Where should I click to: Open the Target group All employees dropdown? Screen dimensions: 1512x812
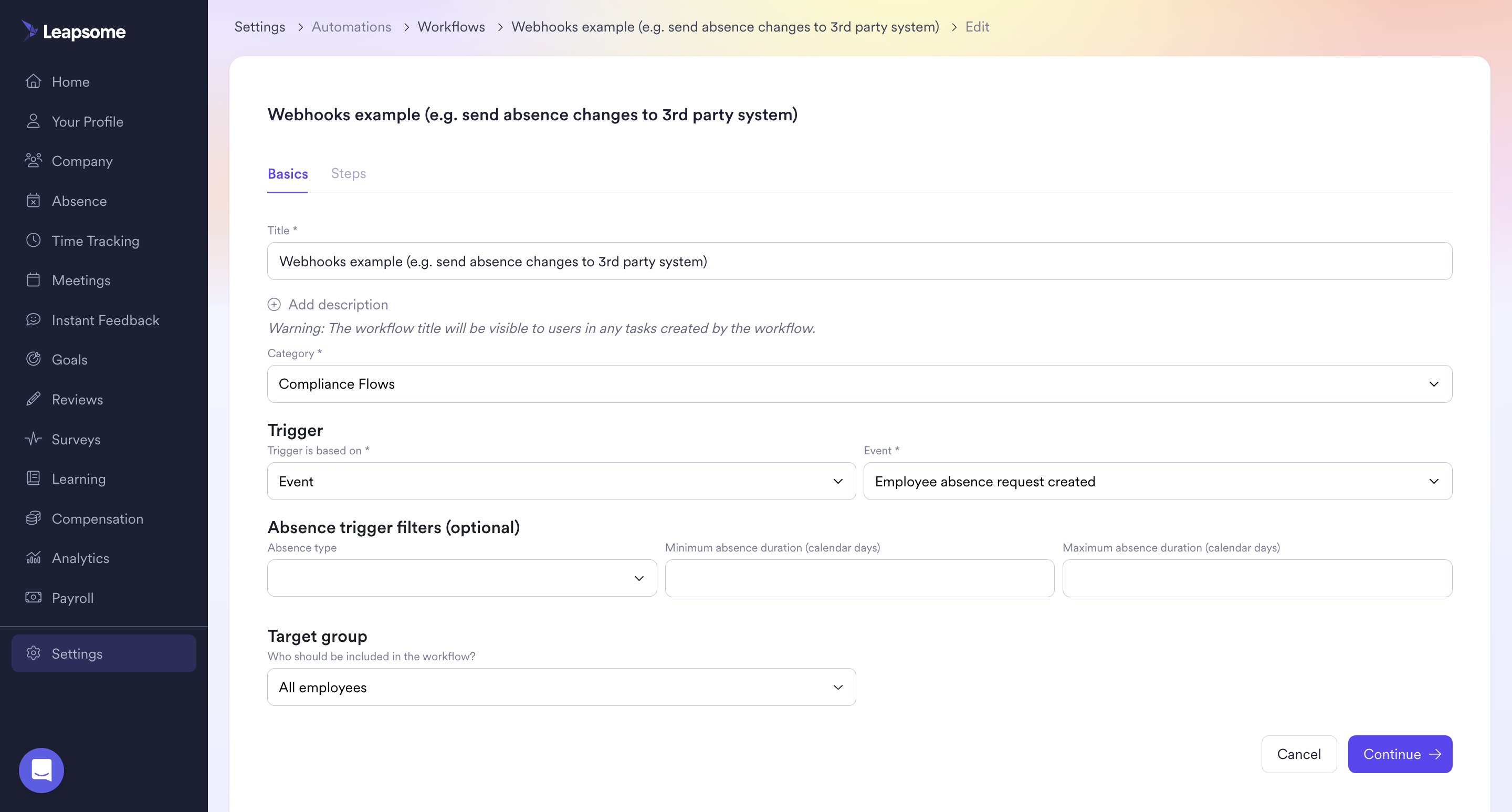561,687
